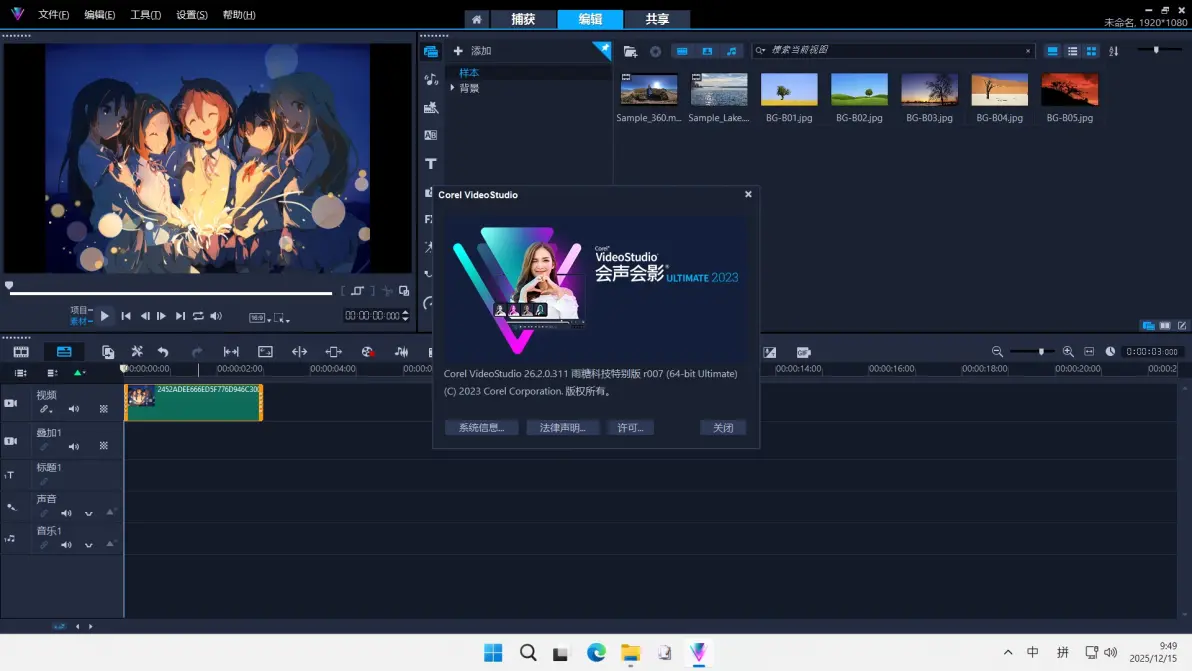The height and width of the screenshot is (671, 1192).
Task: Open the 设置(S) menu
Action: (192, 14)
